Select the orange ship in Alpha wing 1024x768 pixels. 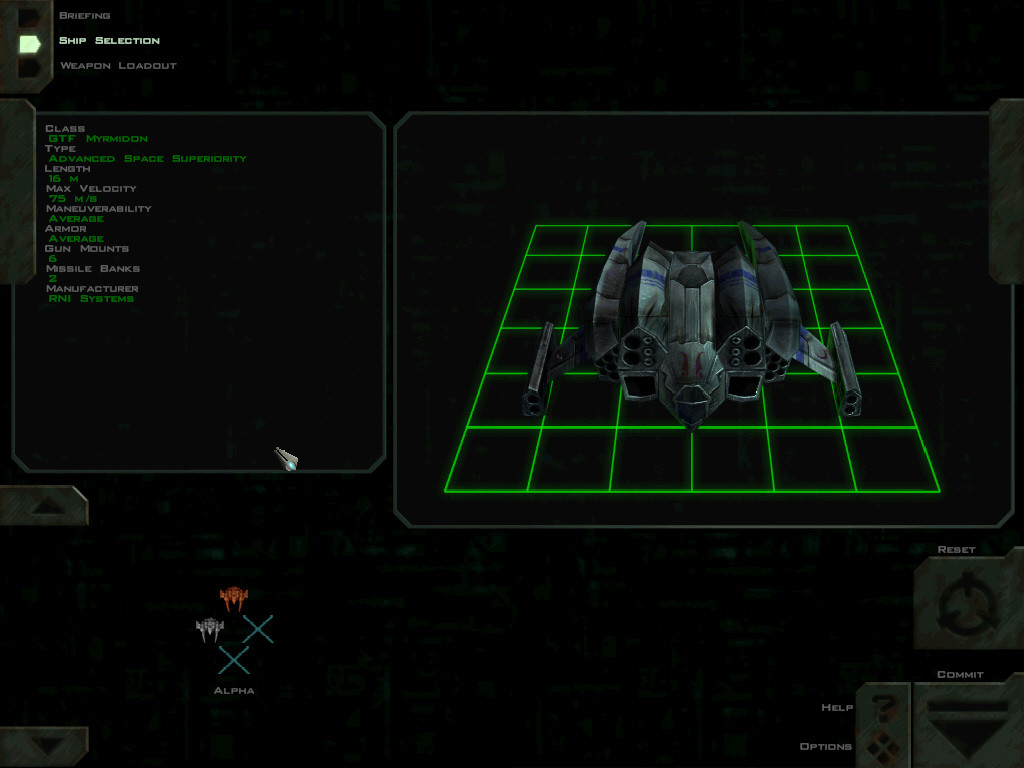(233, 598)
